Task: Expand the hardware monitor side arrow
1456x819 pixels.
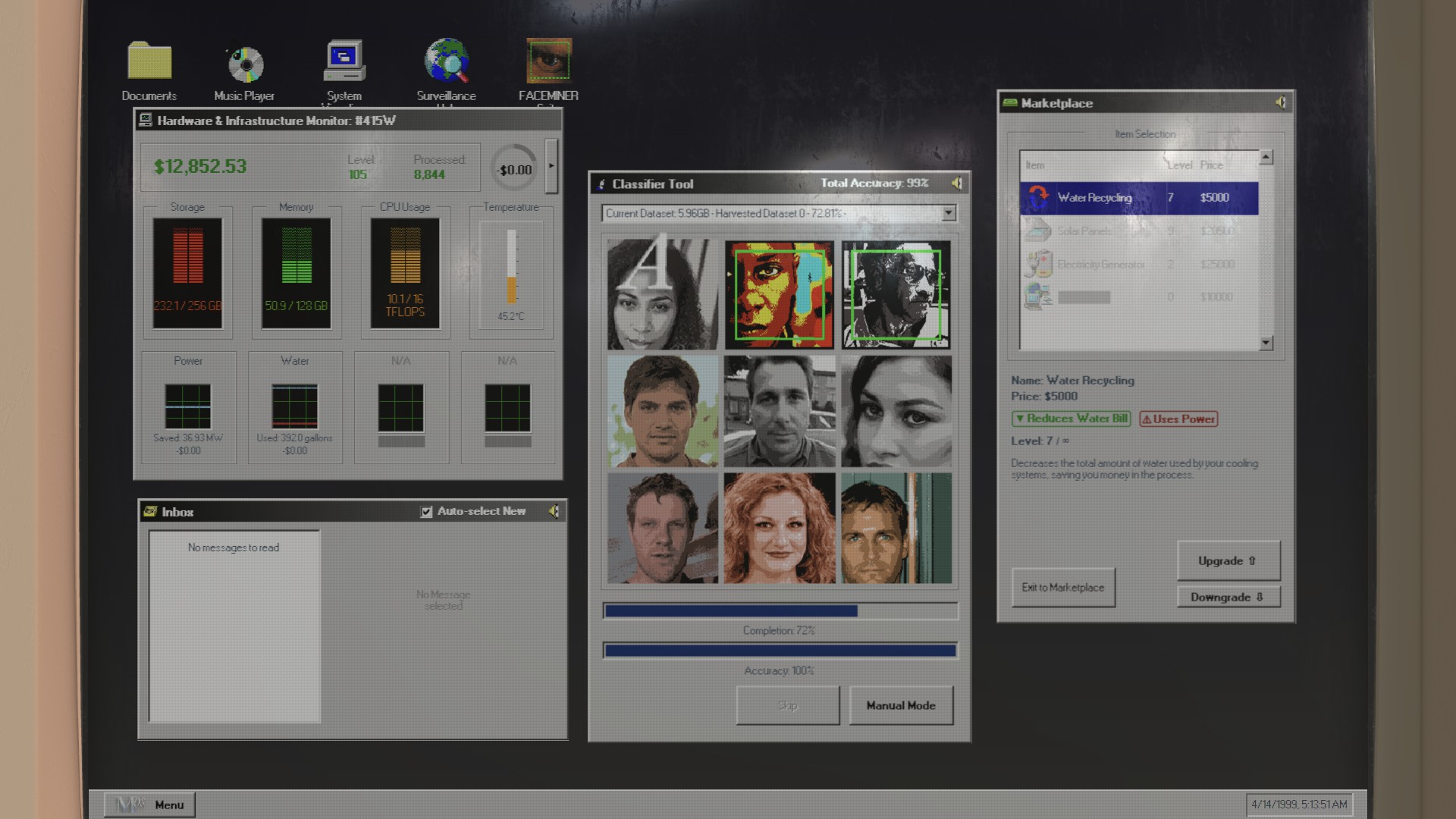Action: [551, 165]
